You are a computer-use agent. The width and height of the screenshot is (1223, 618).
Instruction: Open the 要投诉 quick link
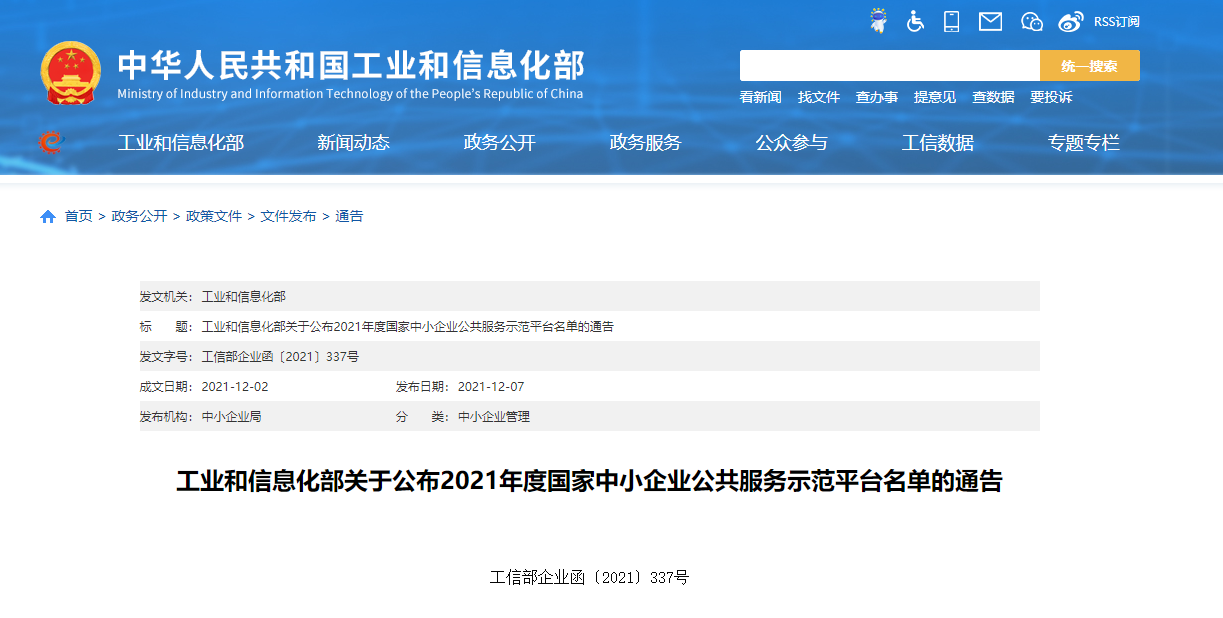click(1050, 97)
